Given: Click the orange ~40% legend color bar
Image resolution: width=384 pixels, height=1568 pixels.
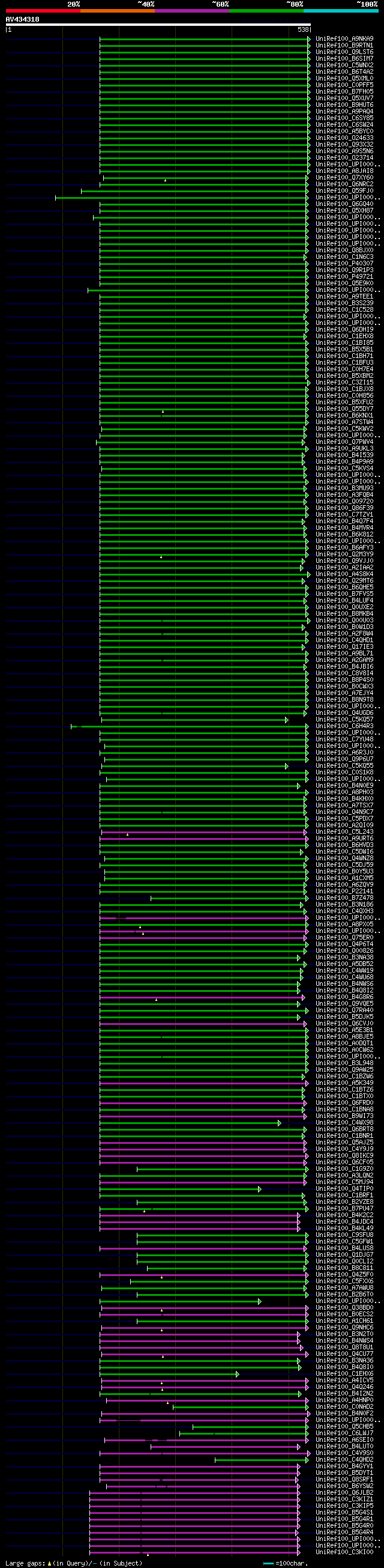Looking at the screenshot, I should (x=117, y=11).
